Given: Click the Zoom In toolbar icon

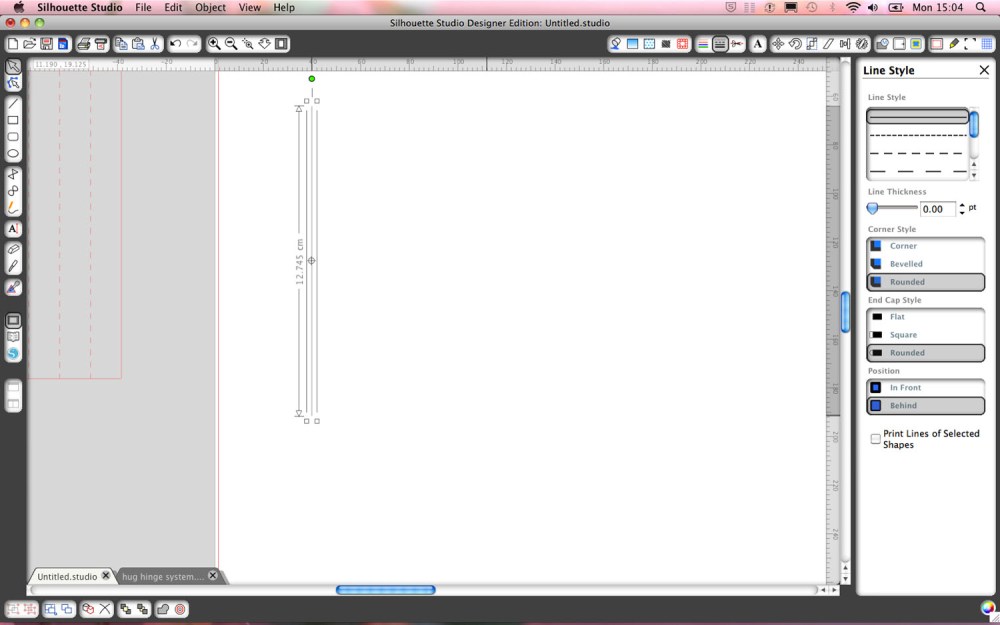Looking at the screenshot, I should pyautogui.click(x=213, y=43).
